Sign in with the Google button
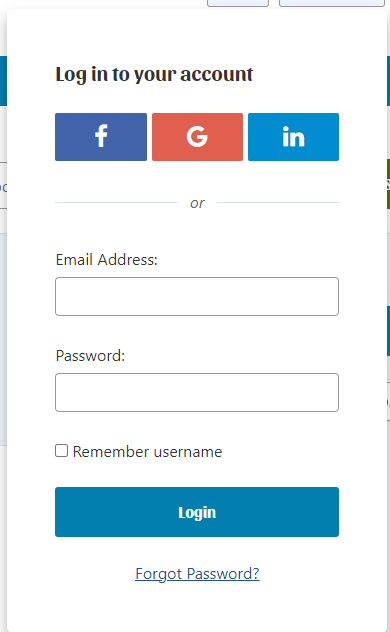 197,137
